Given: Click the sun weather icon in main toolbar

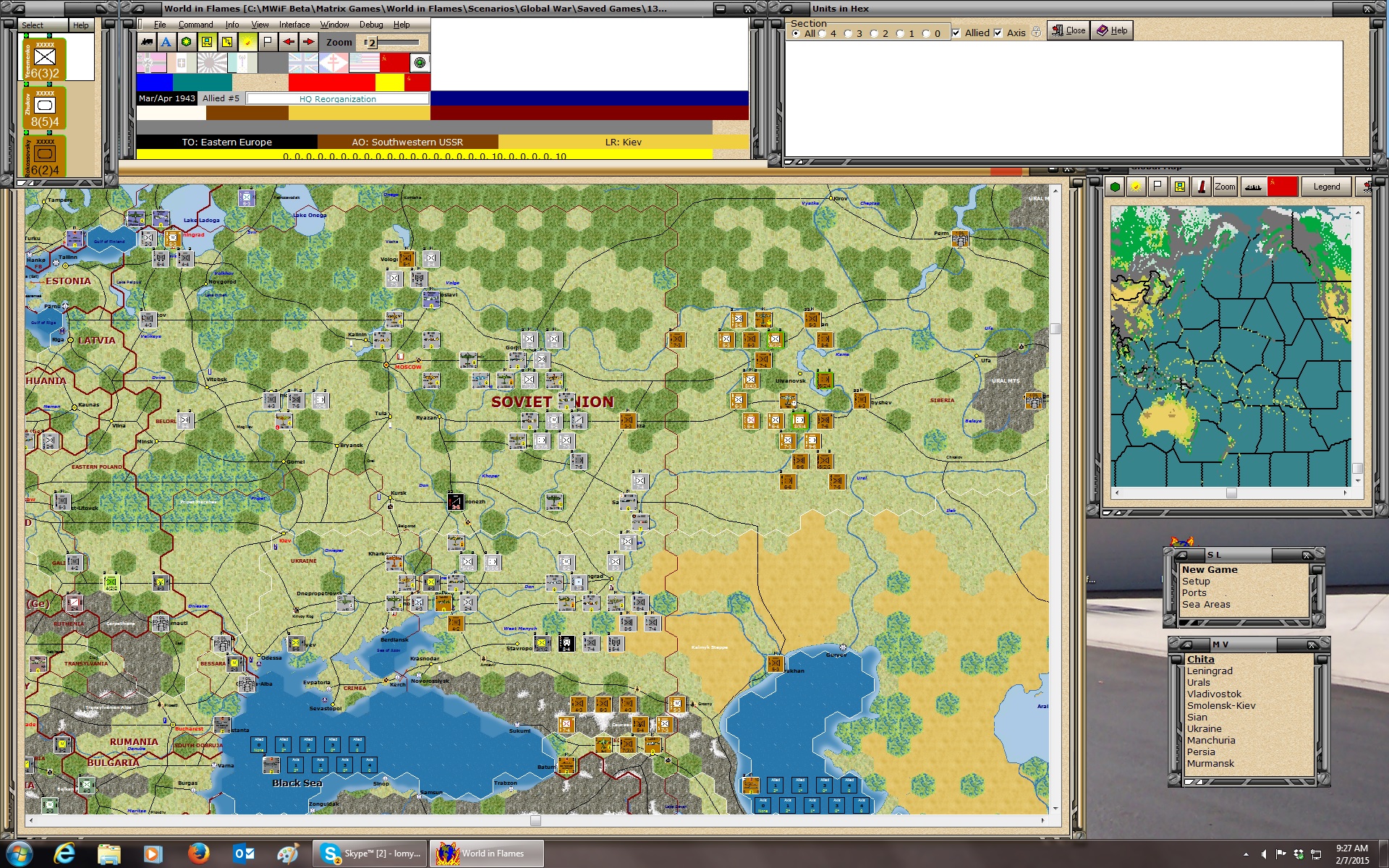Looking at the screenshot, I should tap(247, 42).
